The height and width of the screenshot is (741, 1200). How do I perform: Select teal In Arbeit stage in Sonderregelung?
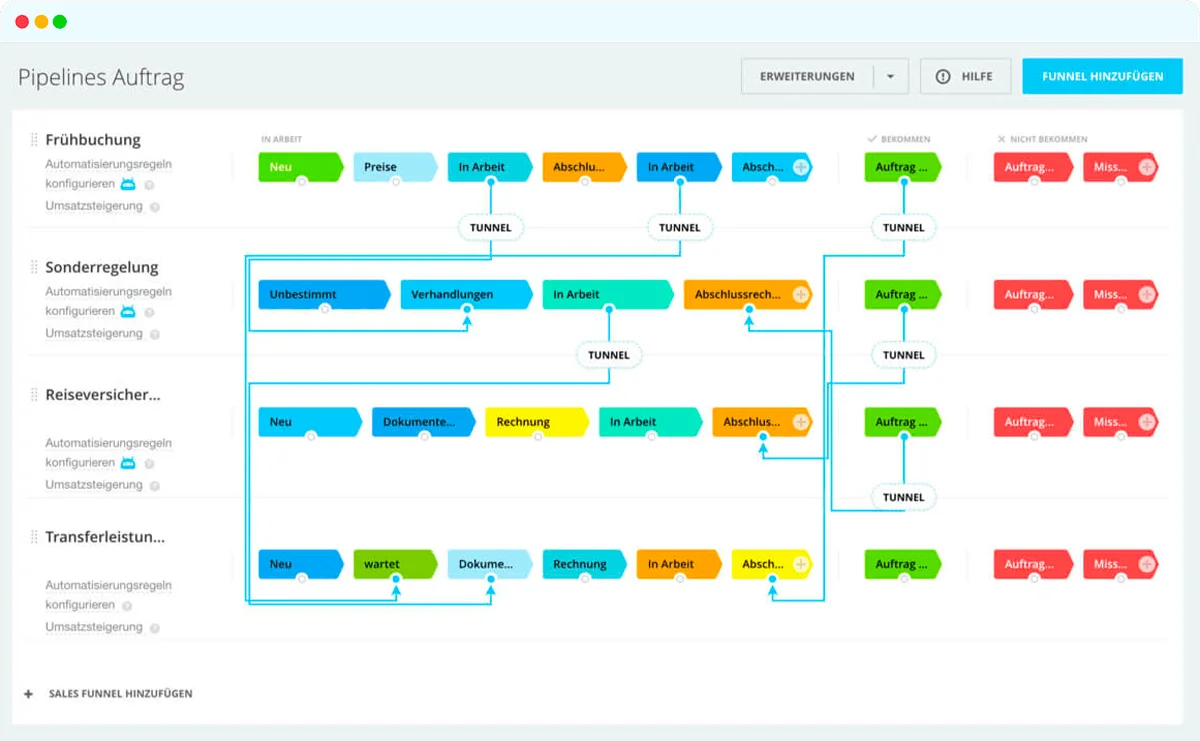[608, 295]
